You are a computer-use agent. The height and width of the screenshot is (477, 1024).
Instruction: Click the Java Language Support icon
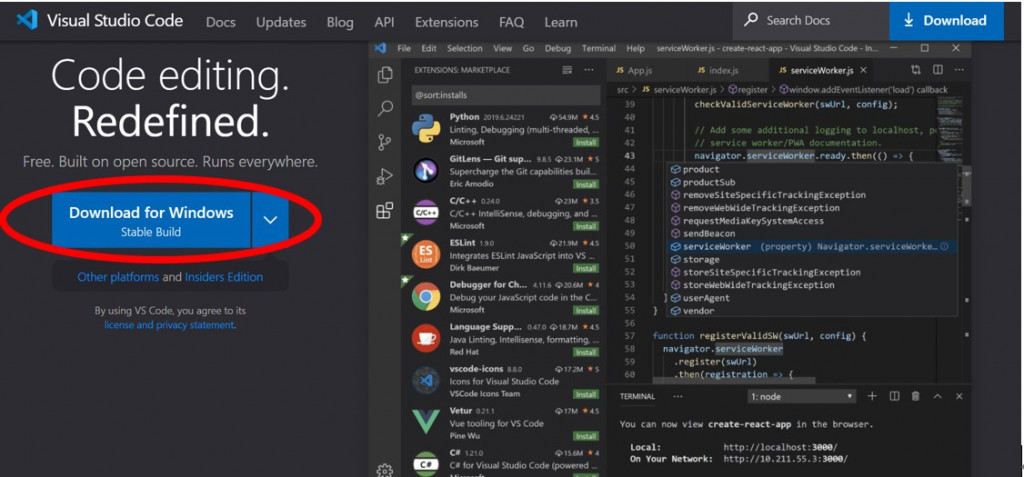[x=426, y=338]
